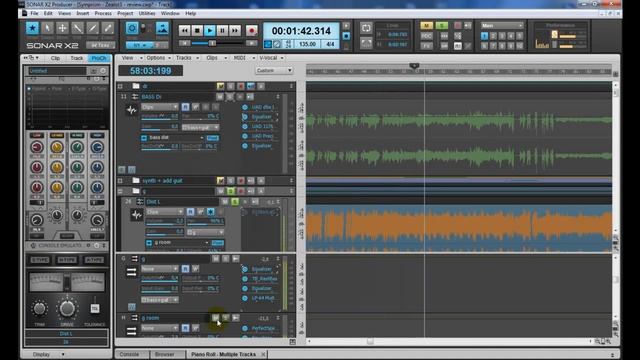Viewport: 640px width, 360px height.
Task: Open the Edit menu
Action: point(48,13)
